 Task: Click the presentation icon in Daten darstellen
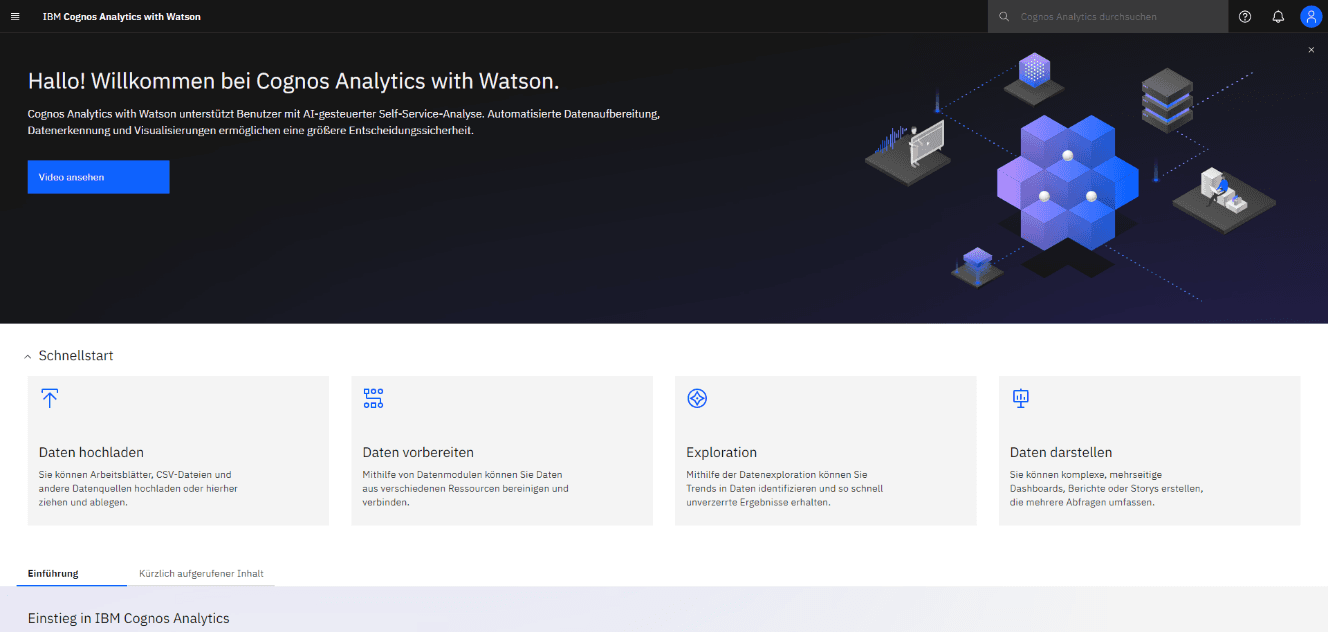[1021, 398]
